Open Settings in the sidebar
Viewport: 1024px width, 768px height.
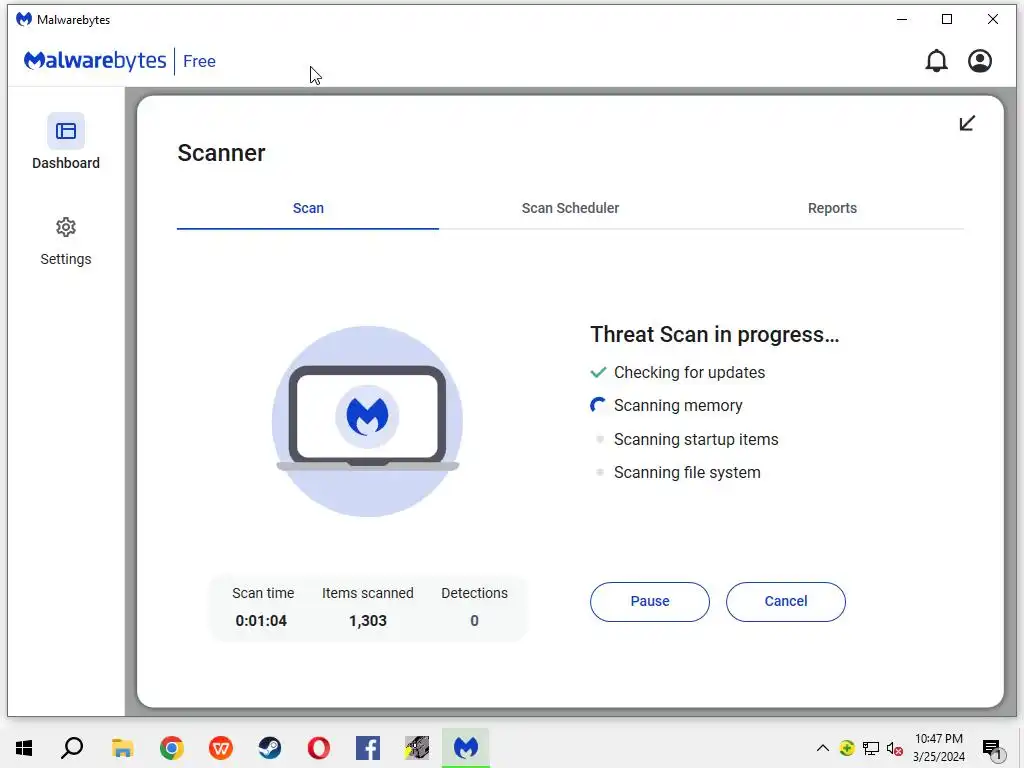point(66,242)
